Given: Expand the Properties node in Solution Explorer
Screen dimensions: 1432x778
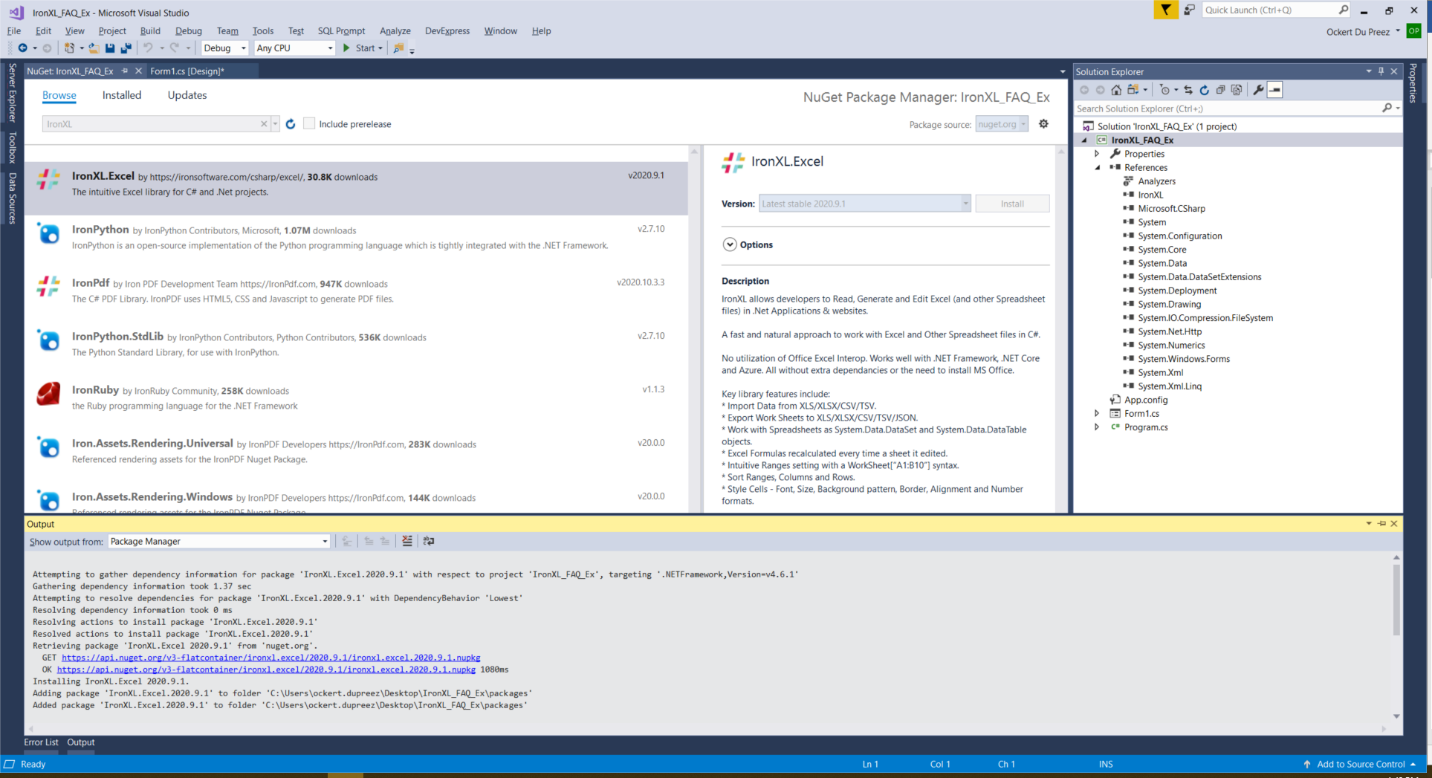Looking at the screenshot, I should (1097, 154).
